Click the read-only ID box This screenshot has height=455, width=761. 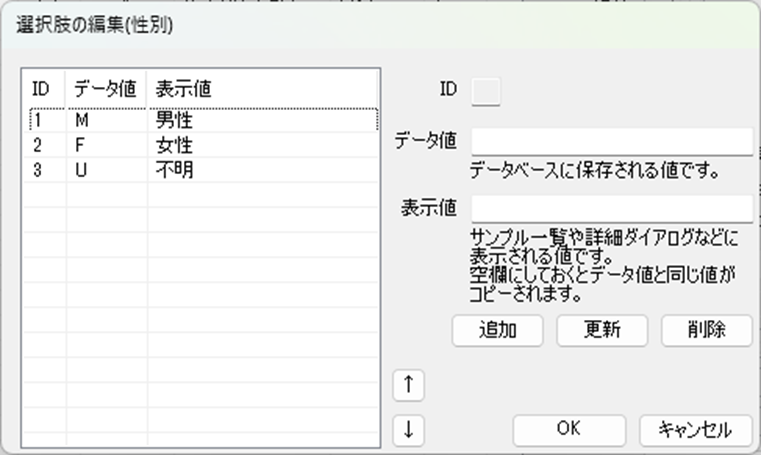[x=486, y=90]
